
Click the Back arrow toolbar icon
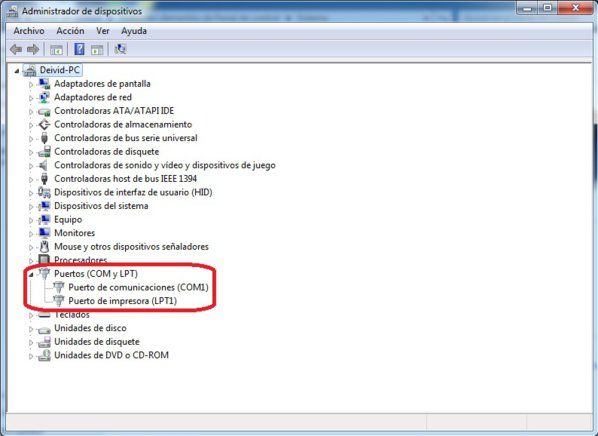16,49
